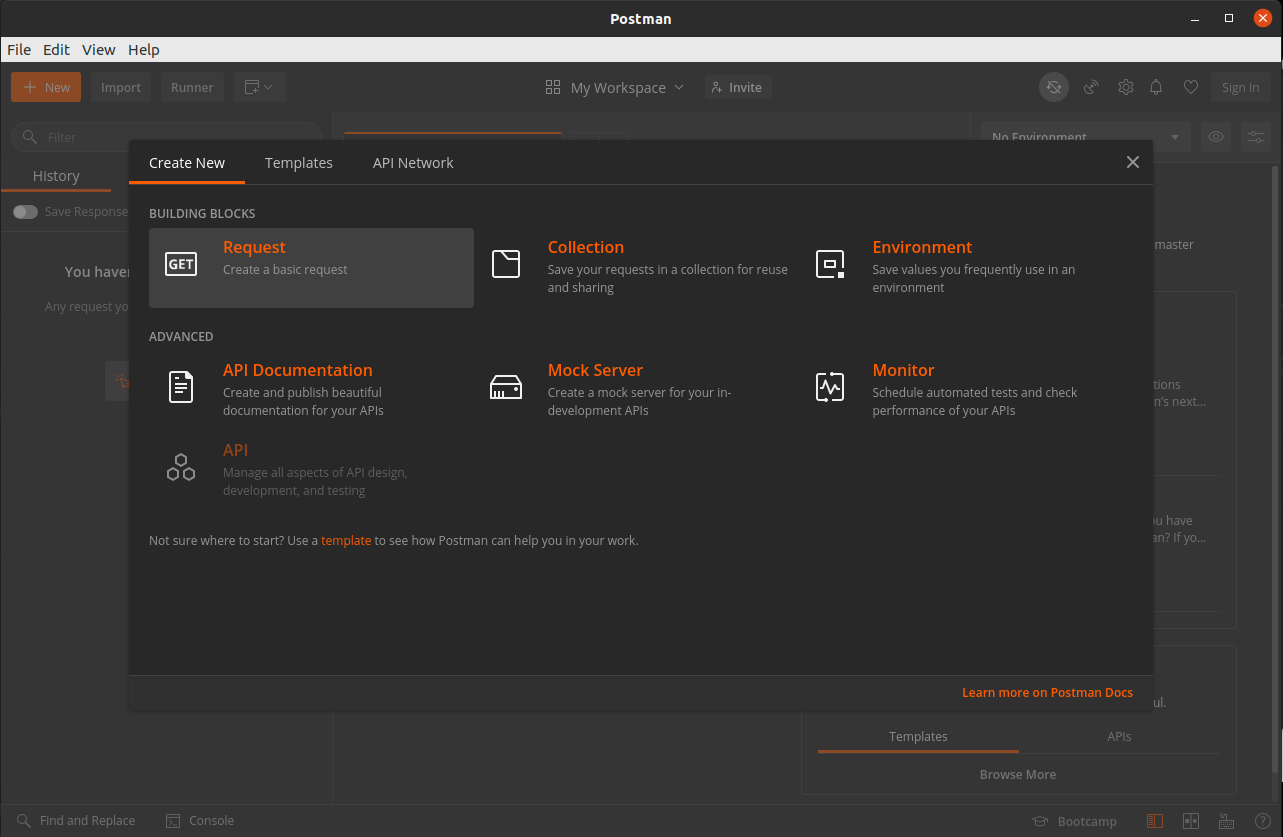Click the Environment icon in dialog
The height and width of the screenshot is (837, 1283).
[x=830, y=264]
